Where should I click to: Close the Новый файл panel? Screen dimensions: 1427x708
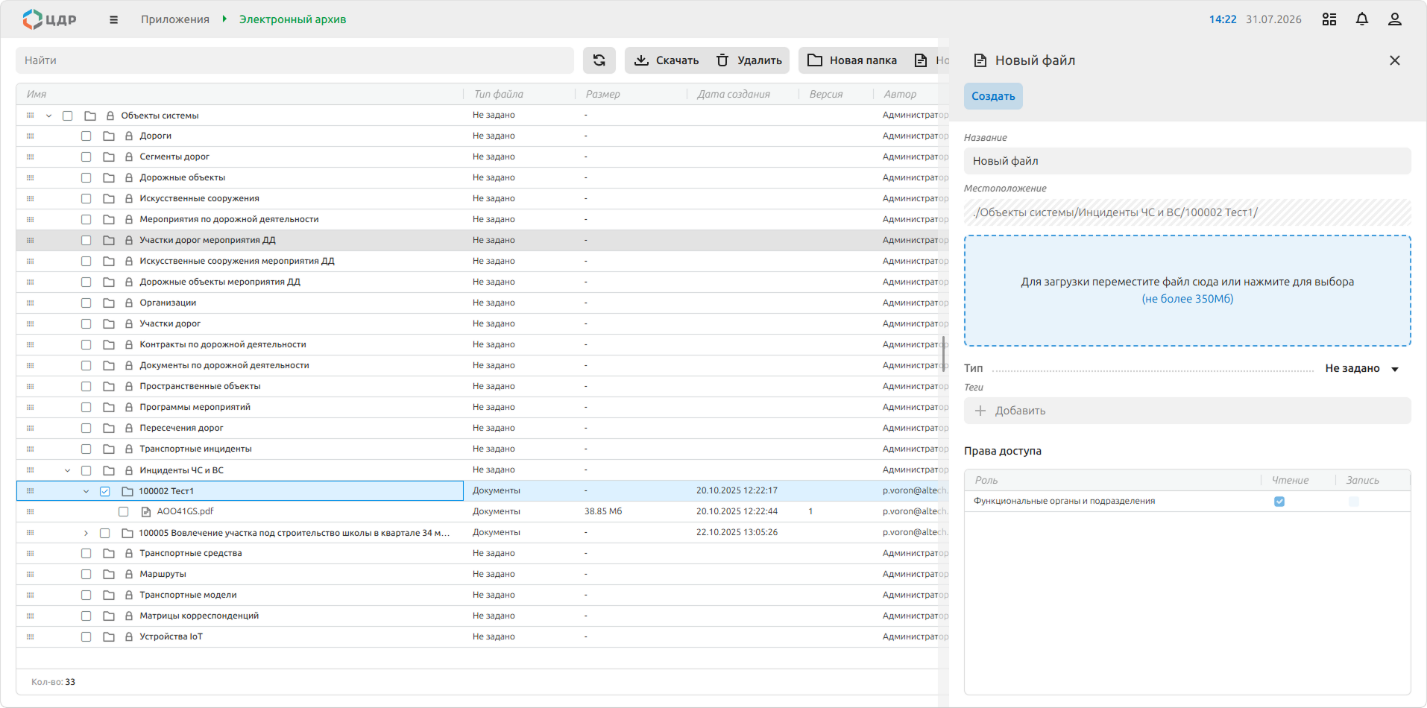click(1395, 60)
